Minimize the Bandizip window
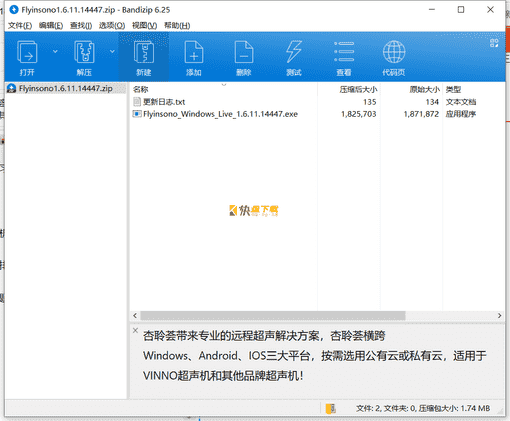 point(432,10)
